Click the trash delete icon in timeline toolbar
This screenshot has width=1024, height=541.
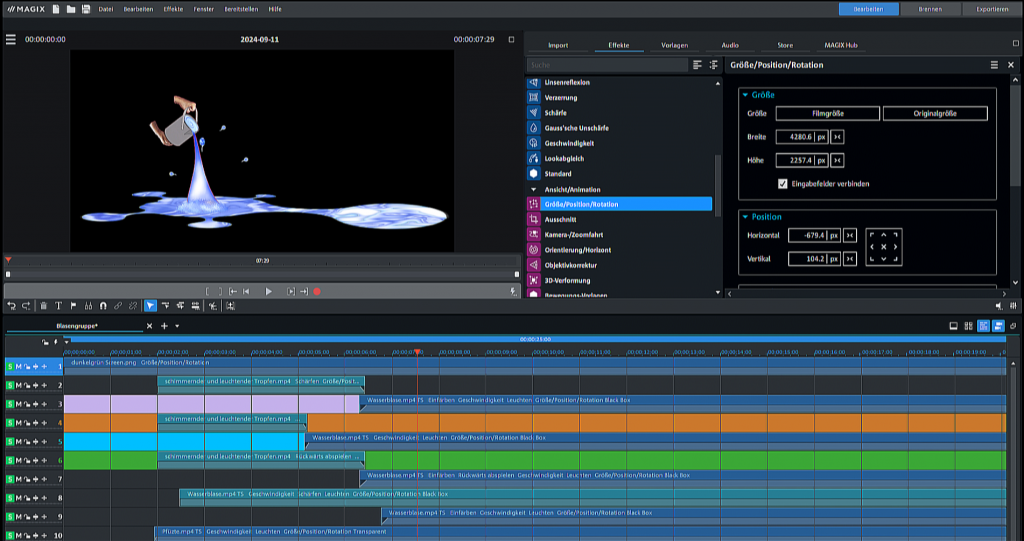click(43, 305)
